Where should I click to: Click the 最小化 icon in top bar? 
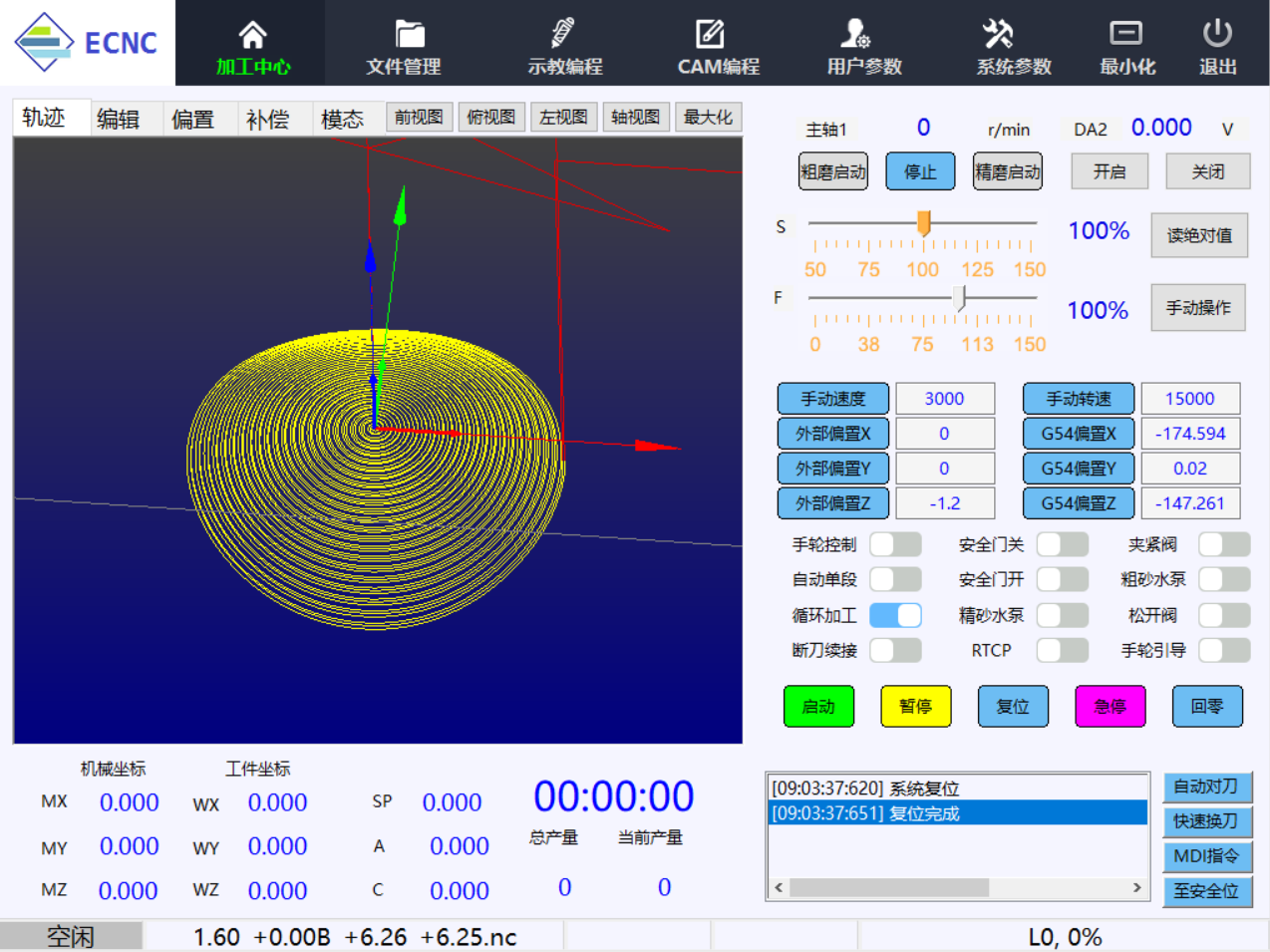tap(1125, 34)
